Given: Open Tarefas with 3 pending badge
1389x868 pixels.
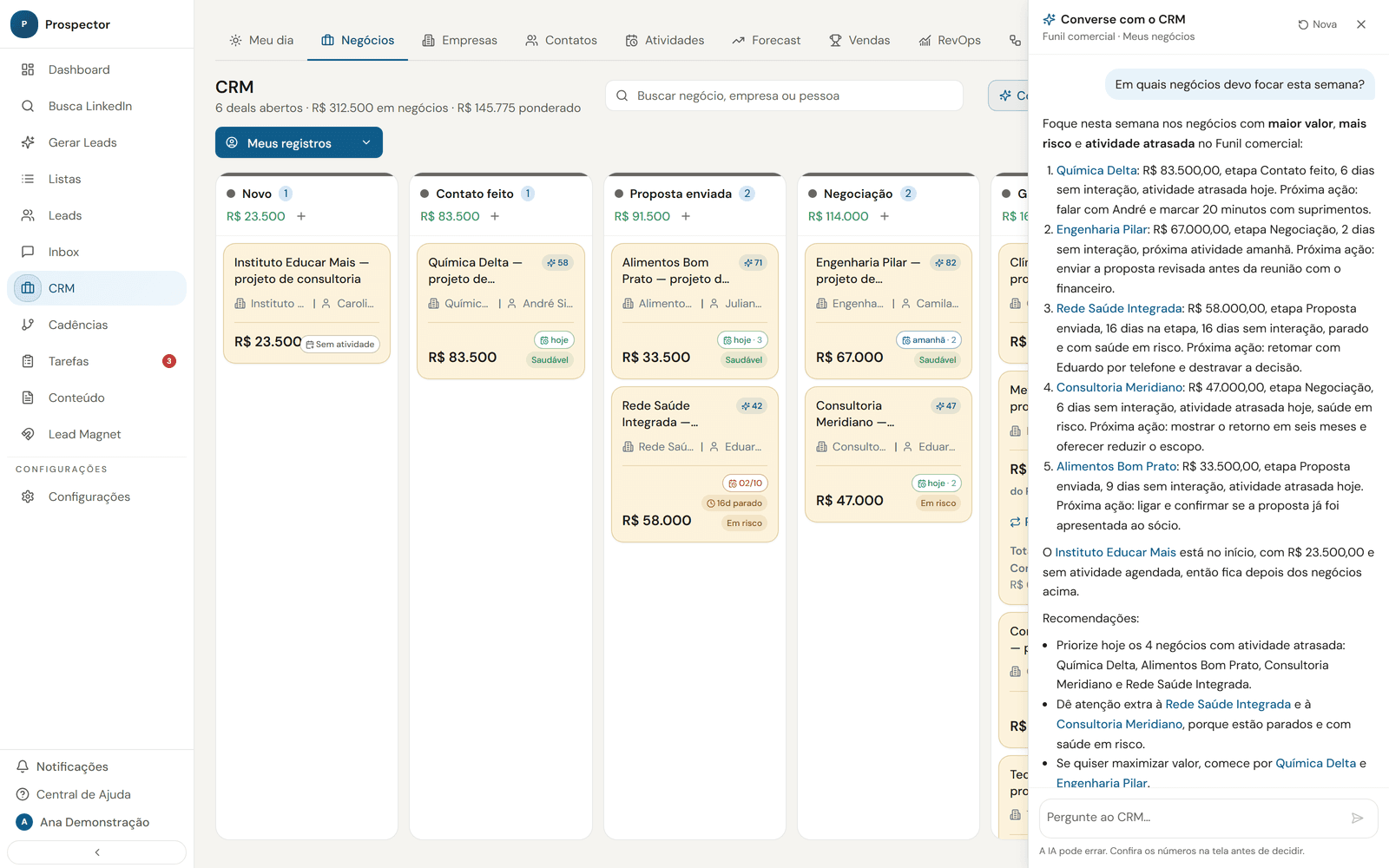Looking at the screenshot, I should pos(96,361).
